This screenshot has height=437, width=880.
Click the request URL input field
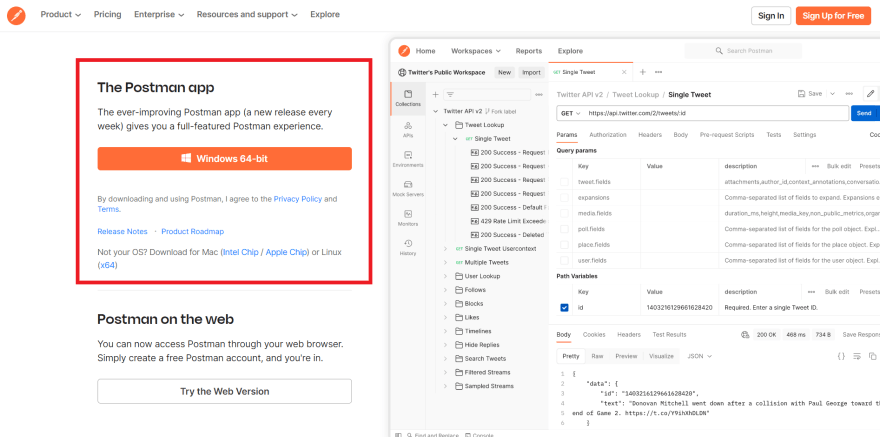tap(717, 113)
